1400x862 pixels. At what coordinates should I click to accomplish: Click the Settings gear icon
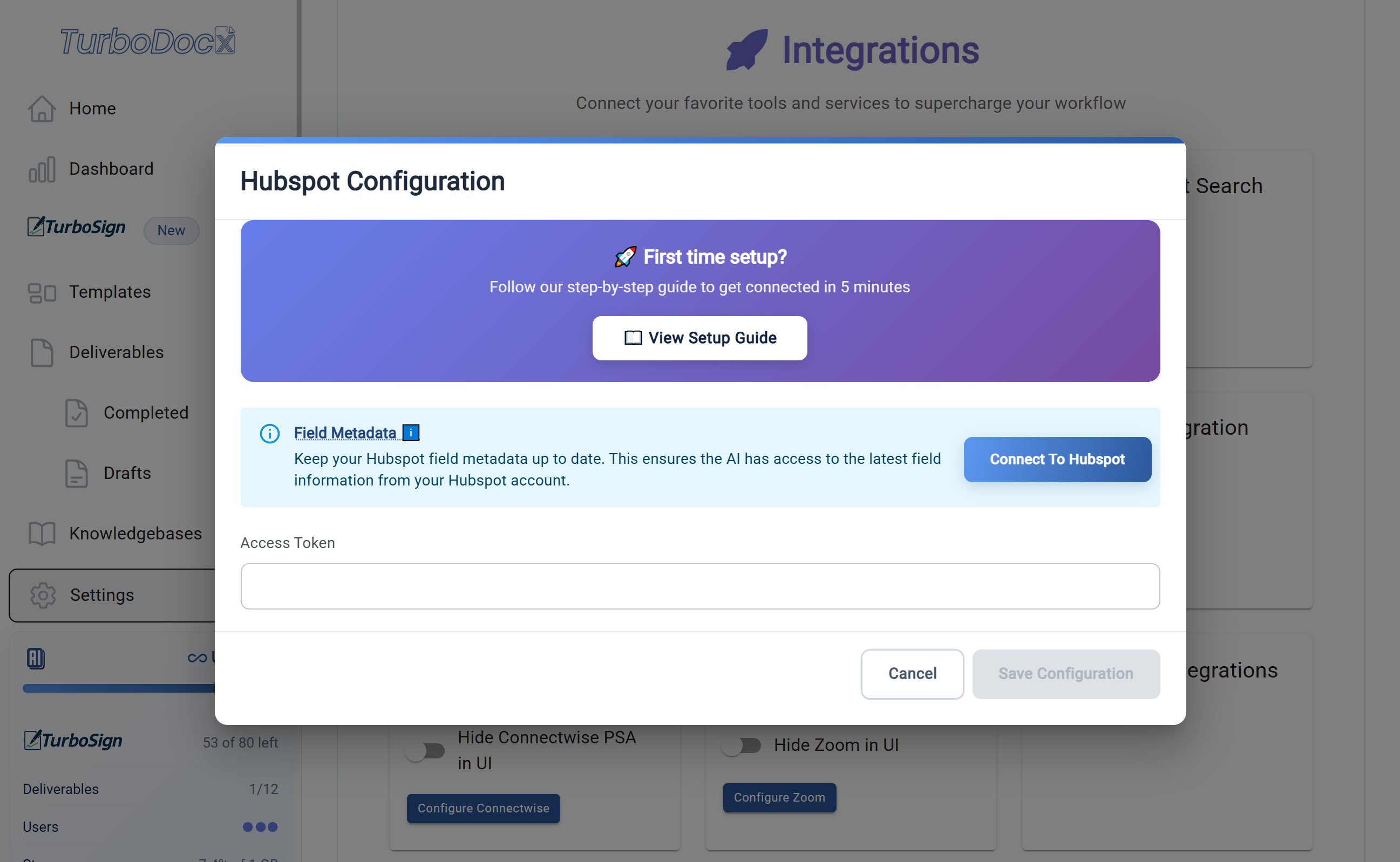point(43,595)
